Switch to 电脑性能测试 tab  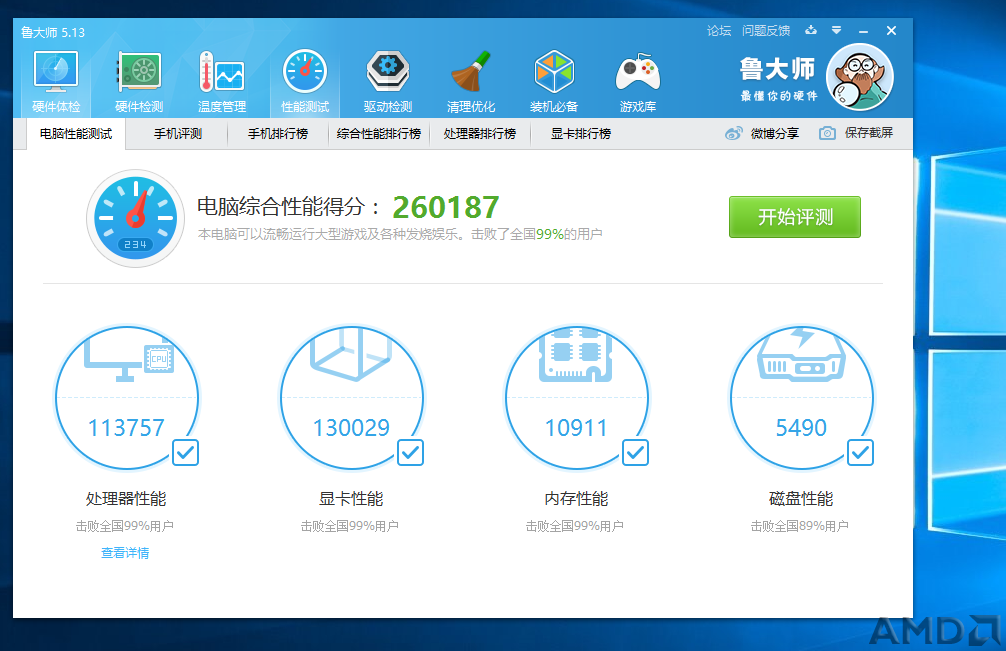(x=76, y=133)
